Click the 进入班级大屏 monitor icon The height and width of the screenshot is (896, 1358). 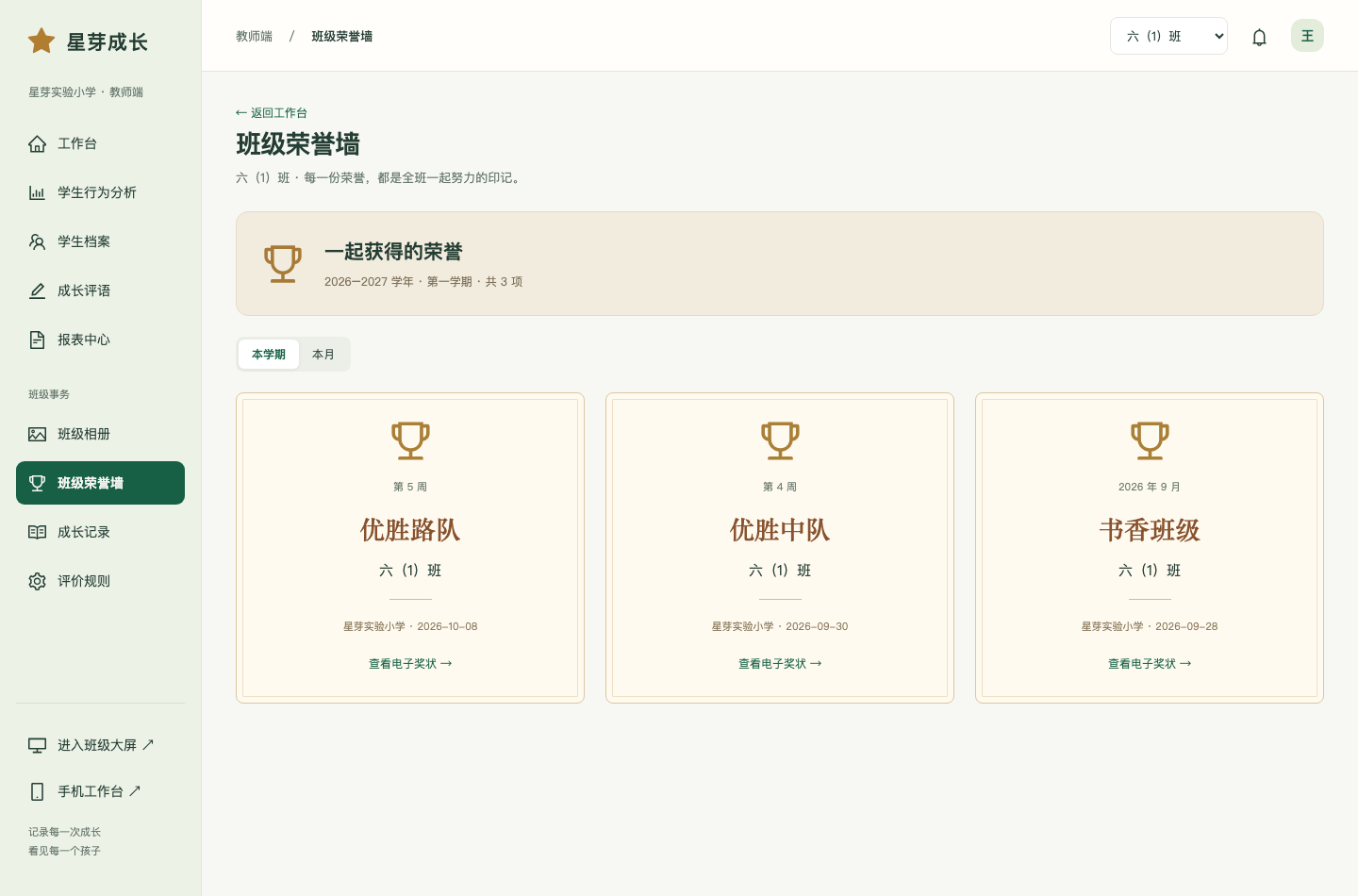(x=37, y=745)
